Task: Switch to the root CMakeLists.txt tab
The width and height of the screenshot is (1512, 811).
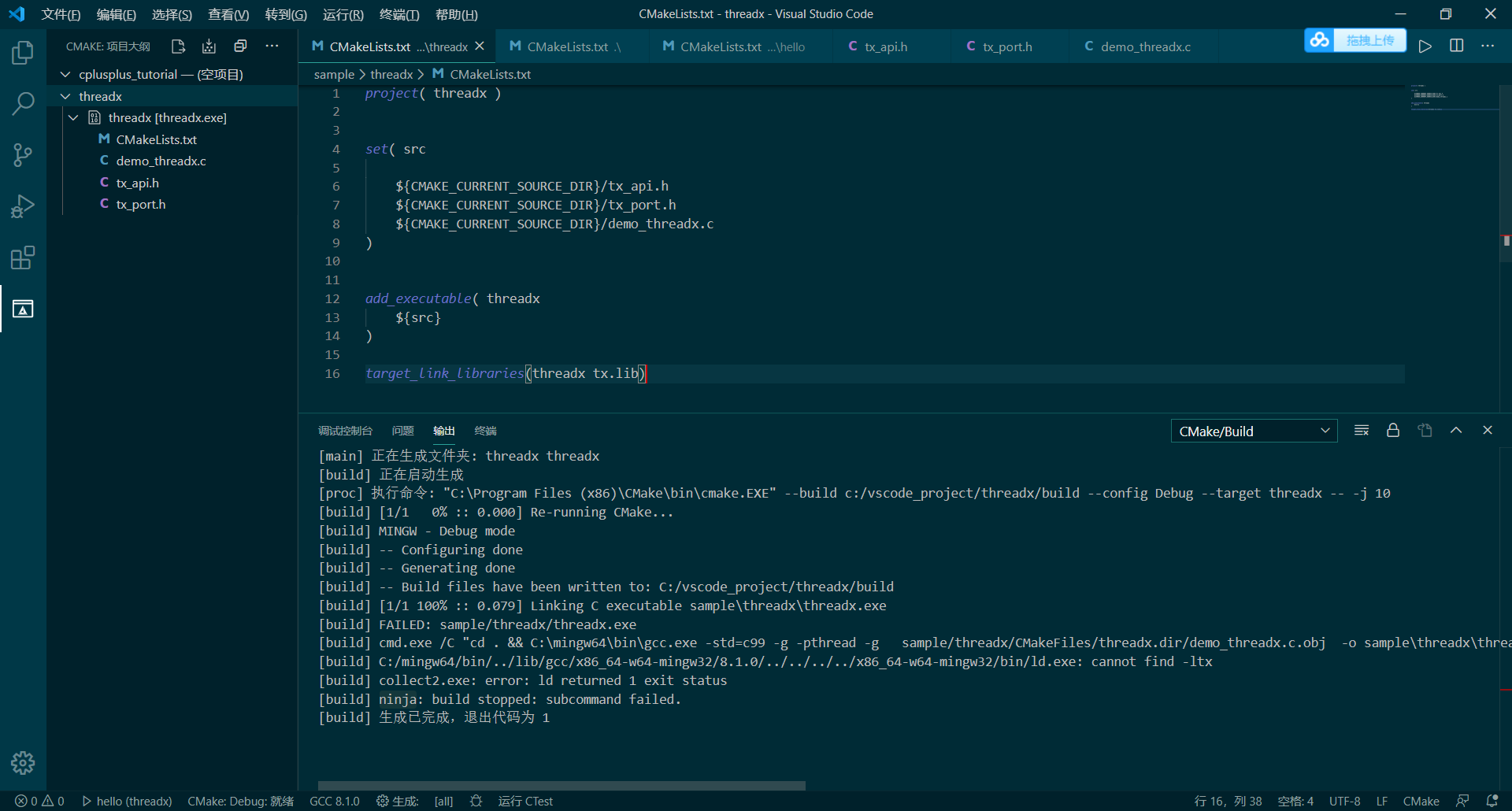Action: pyautogui.click(x=574, y=46)
